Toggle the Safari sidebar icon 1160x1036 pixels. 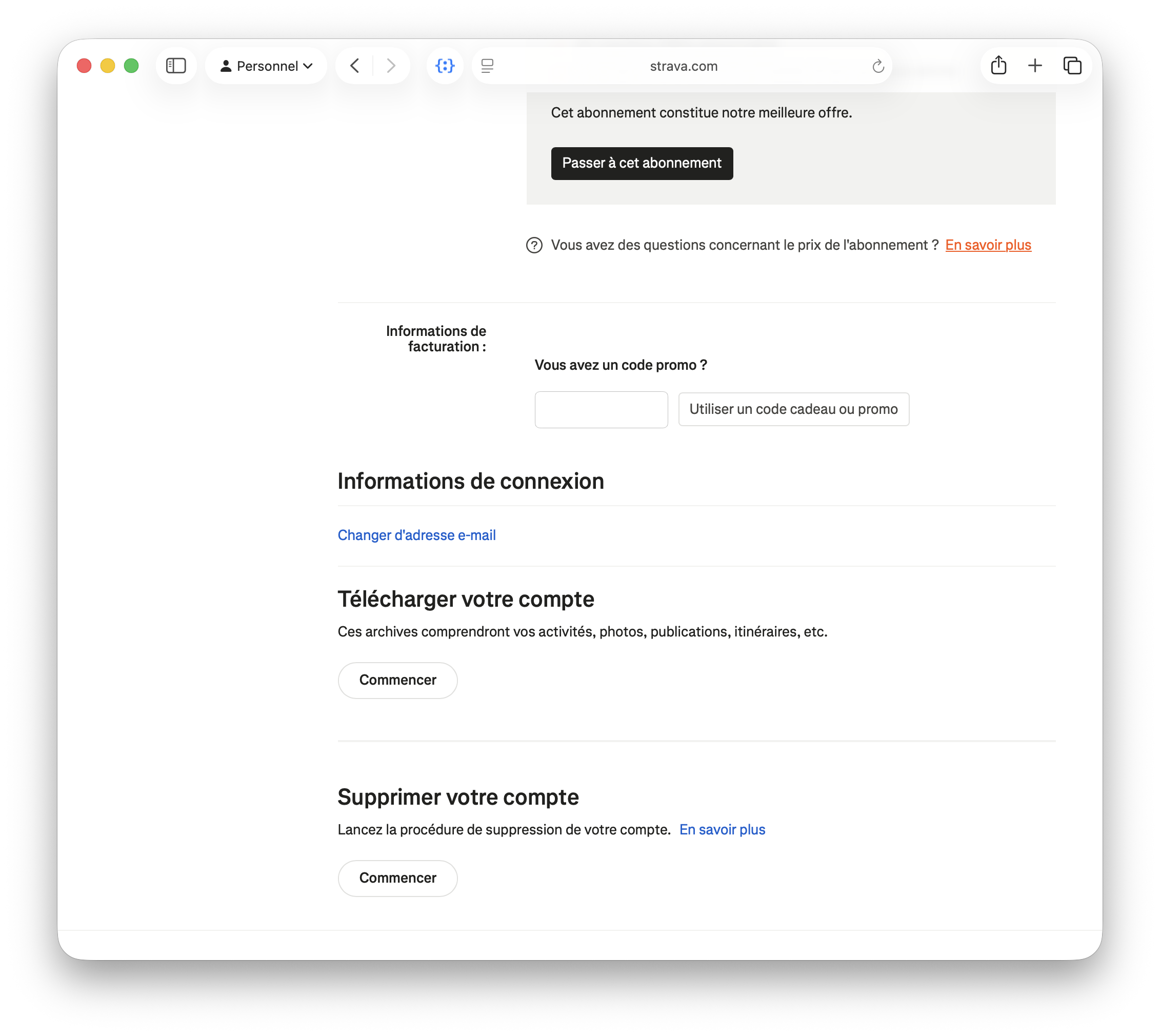(176, 66)
